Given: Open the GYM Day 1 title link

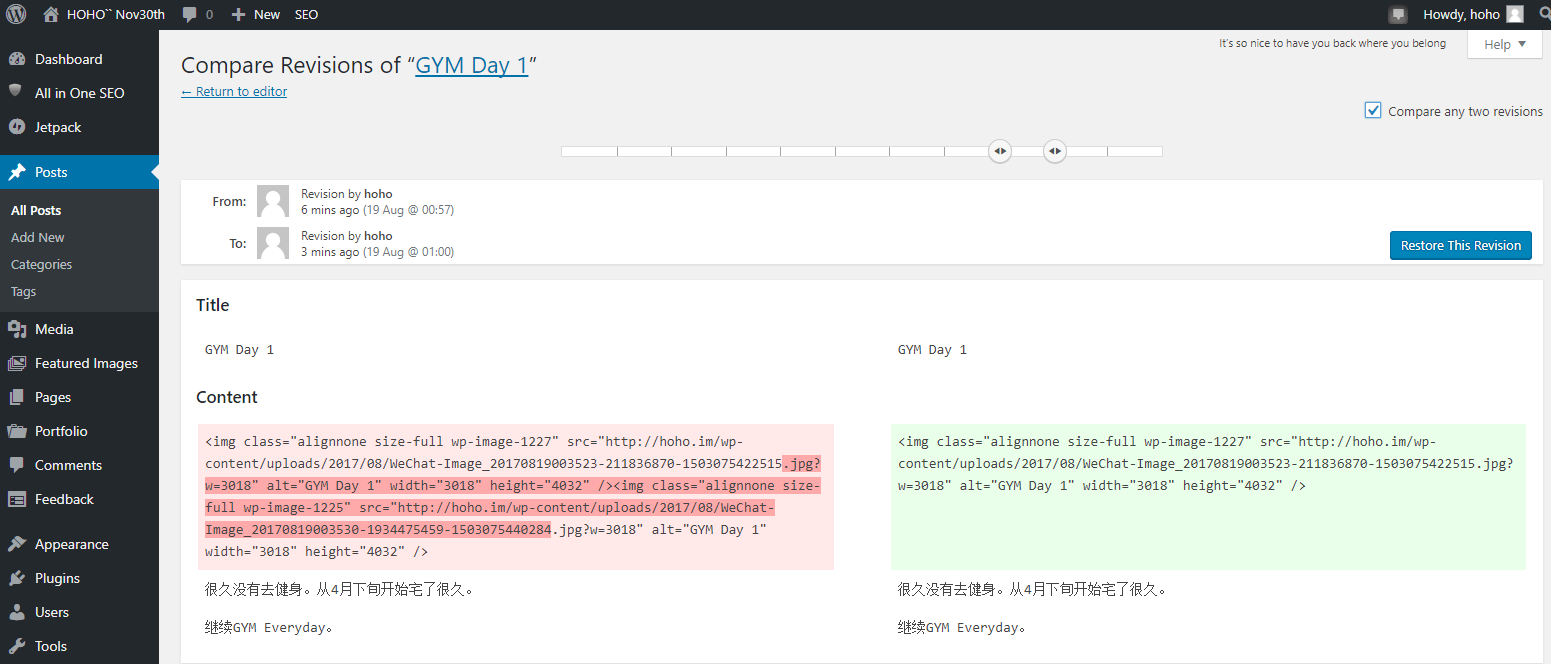Looking at the screenshot, I should click(472, 65).
